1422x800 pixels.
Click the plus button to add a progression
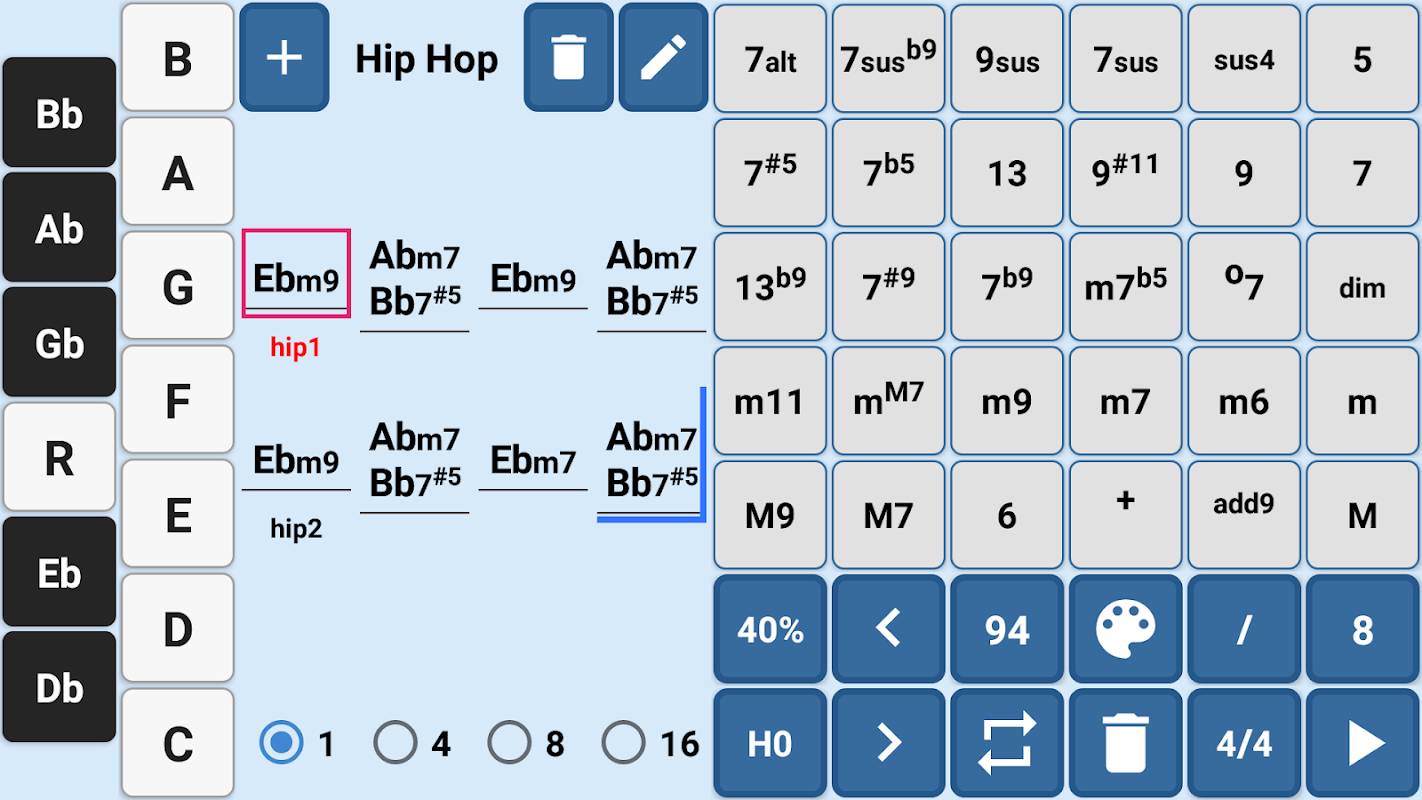284,58
